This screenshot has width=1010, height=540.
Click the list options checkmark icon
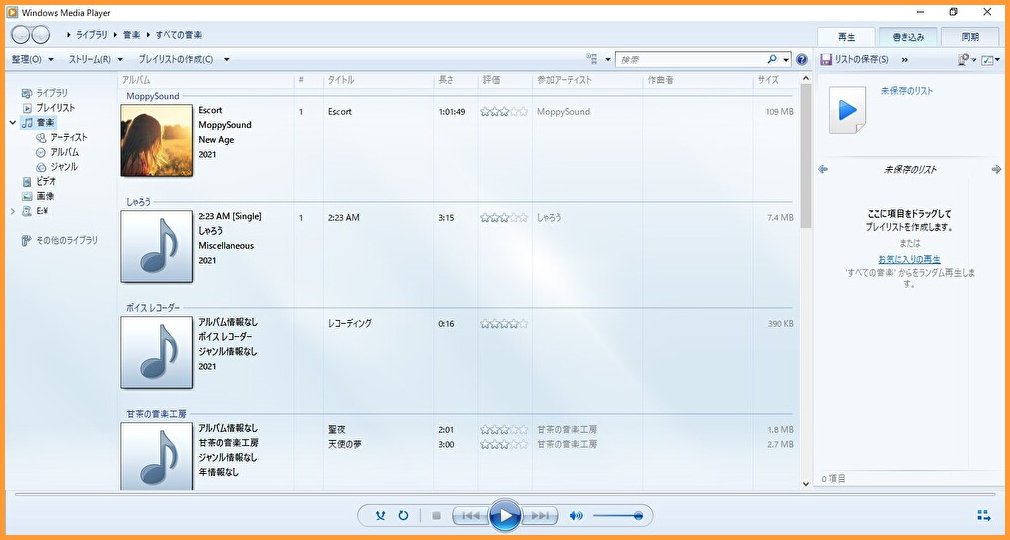coord(986,59)
